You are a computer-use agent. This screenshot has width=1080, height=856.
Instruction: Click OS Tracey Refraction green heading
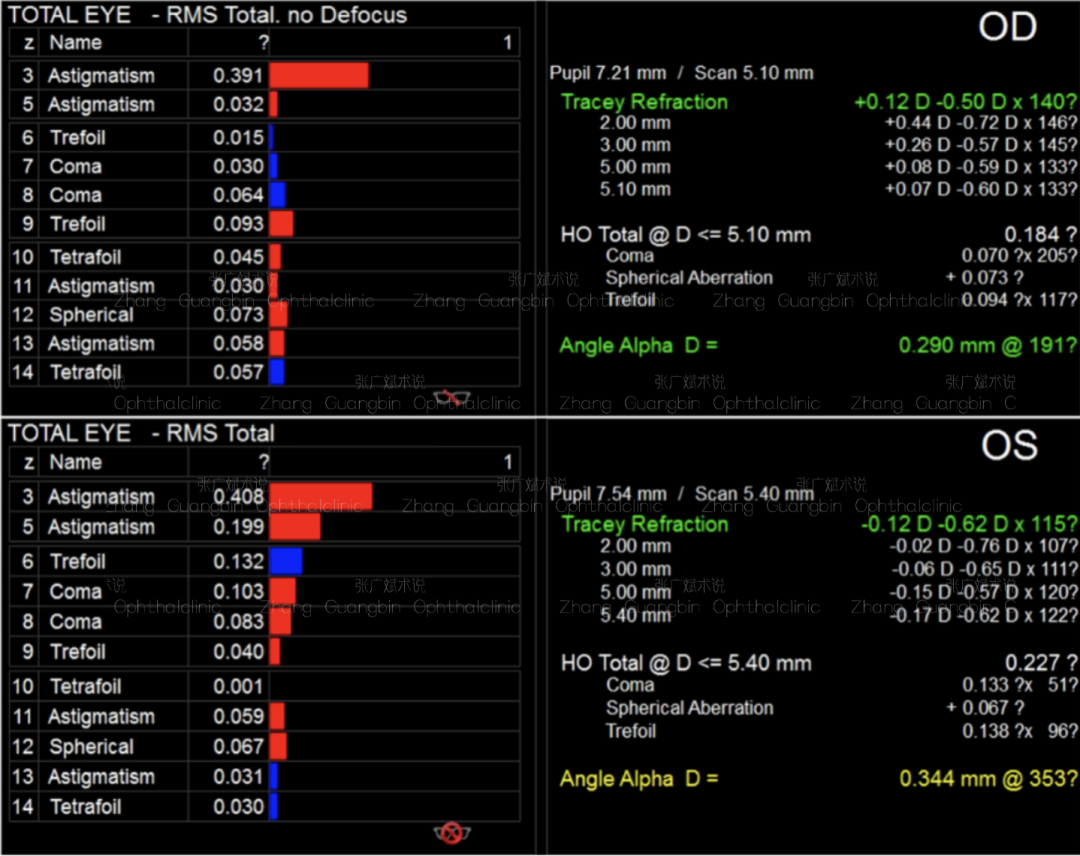point(644,524)
